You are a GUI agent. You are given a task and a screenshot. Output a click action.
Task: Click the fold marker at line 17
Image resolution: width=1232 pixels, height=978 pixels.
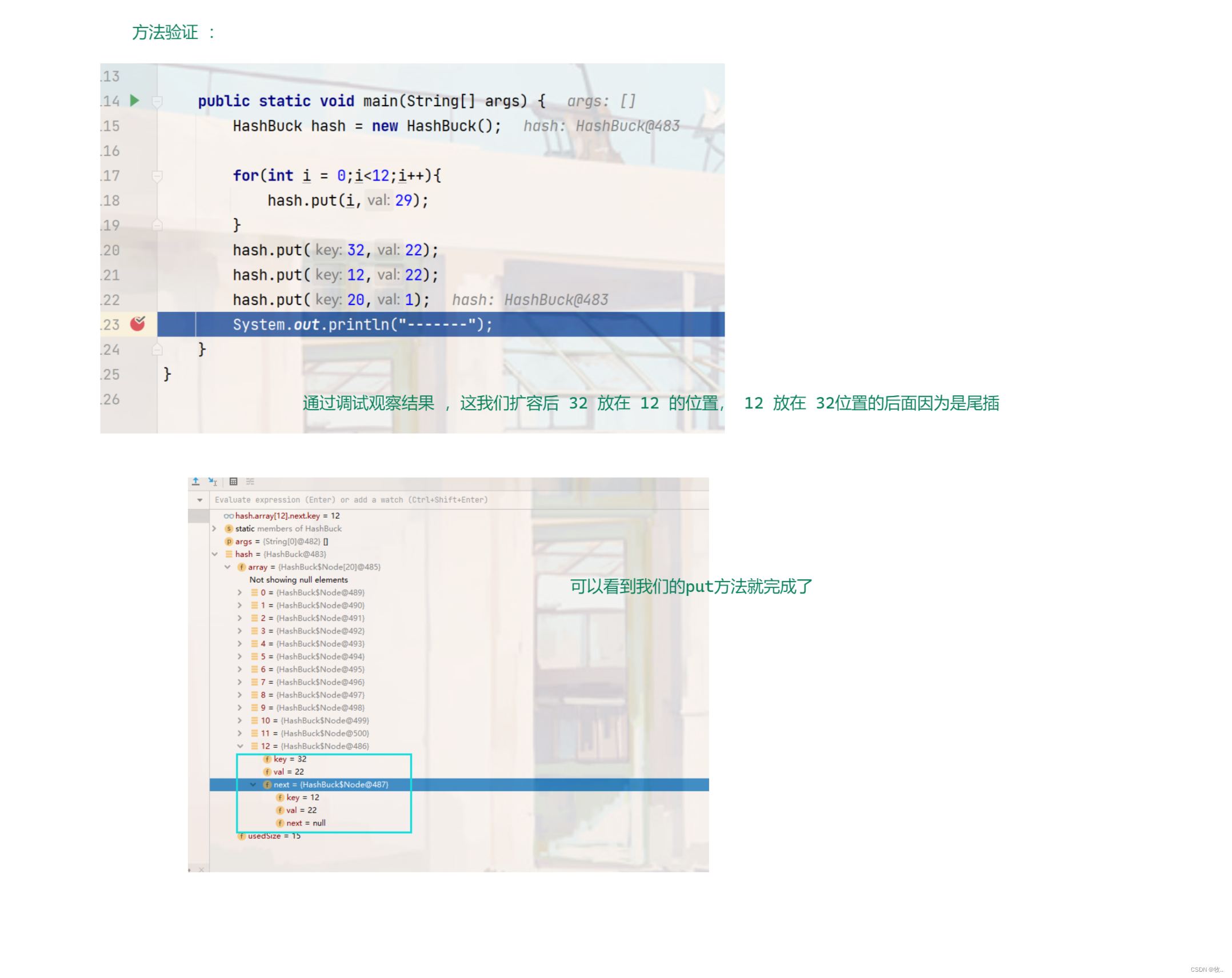point(157,176)
